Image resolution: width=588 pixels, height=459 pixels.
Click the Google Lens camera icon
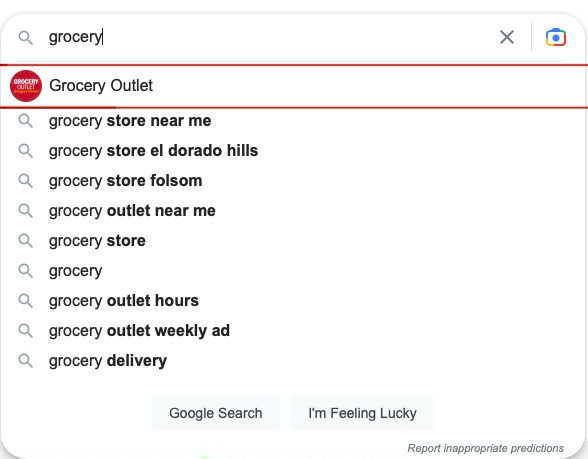click(x=555, y=37)
